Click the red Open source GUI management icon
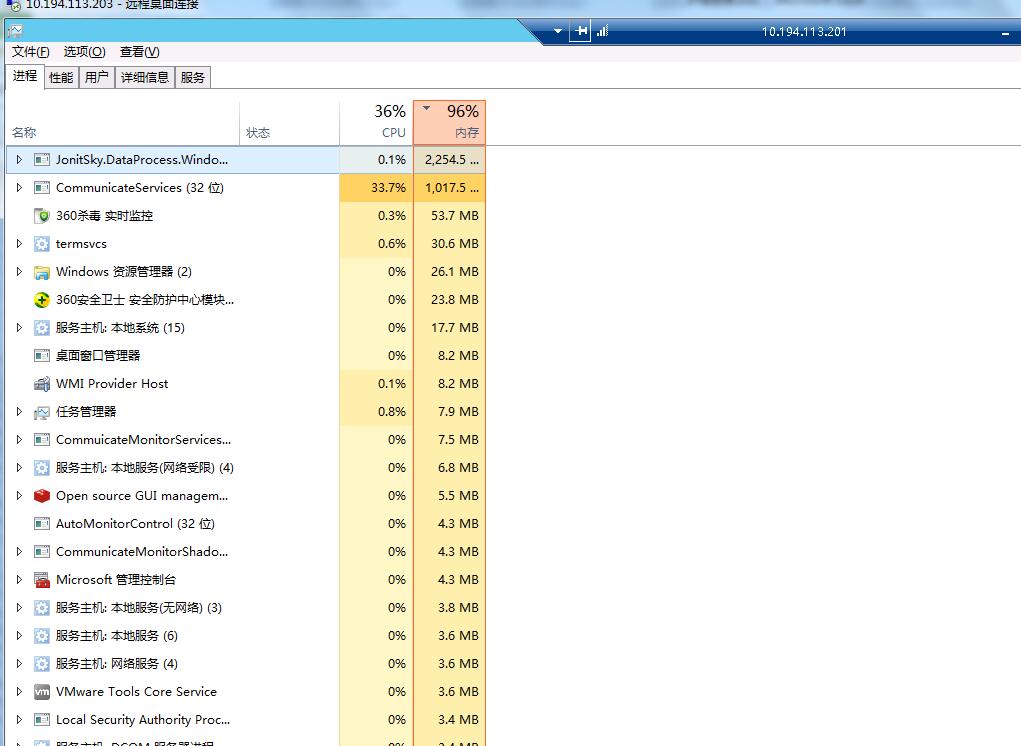 (x=42, y=495)
